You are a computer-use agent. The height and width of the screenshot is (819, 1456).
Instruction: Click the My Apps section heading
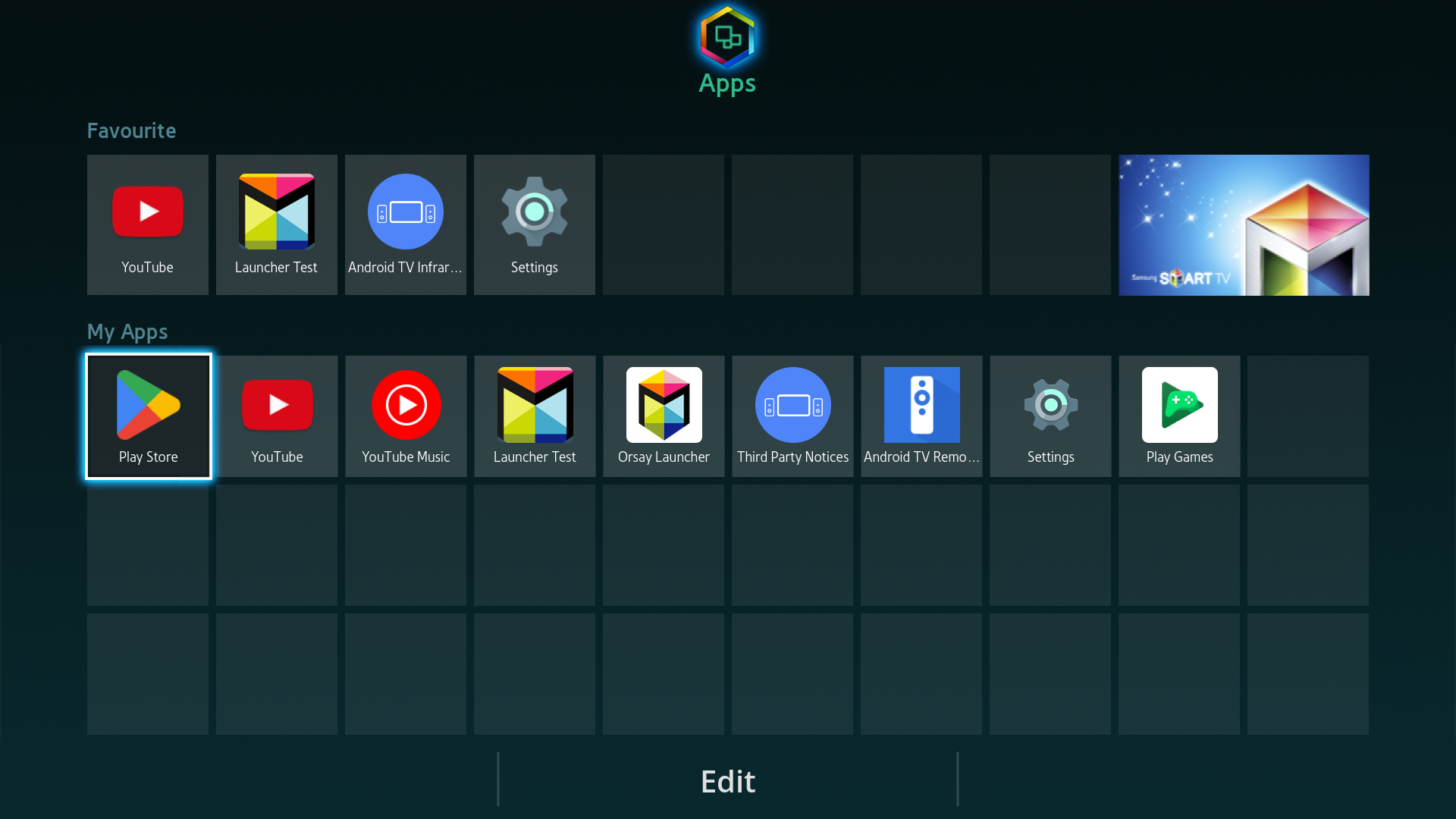(127, 332)
